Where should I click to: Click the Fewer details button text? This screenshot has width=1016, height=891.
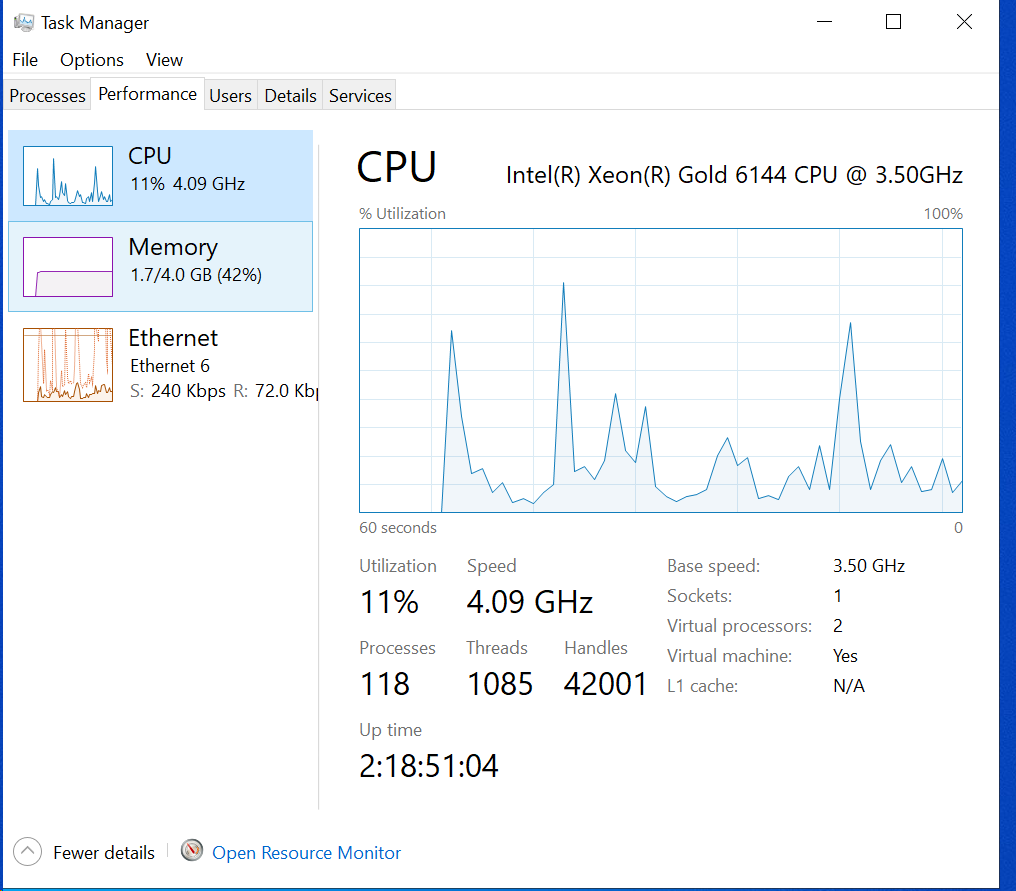[x=104, y=853]
